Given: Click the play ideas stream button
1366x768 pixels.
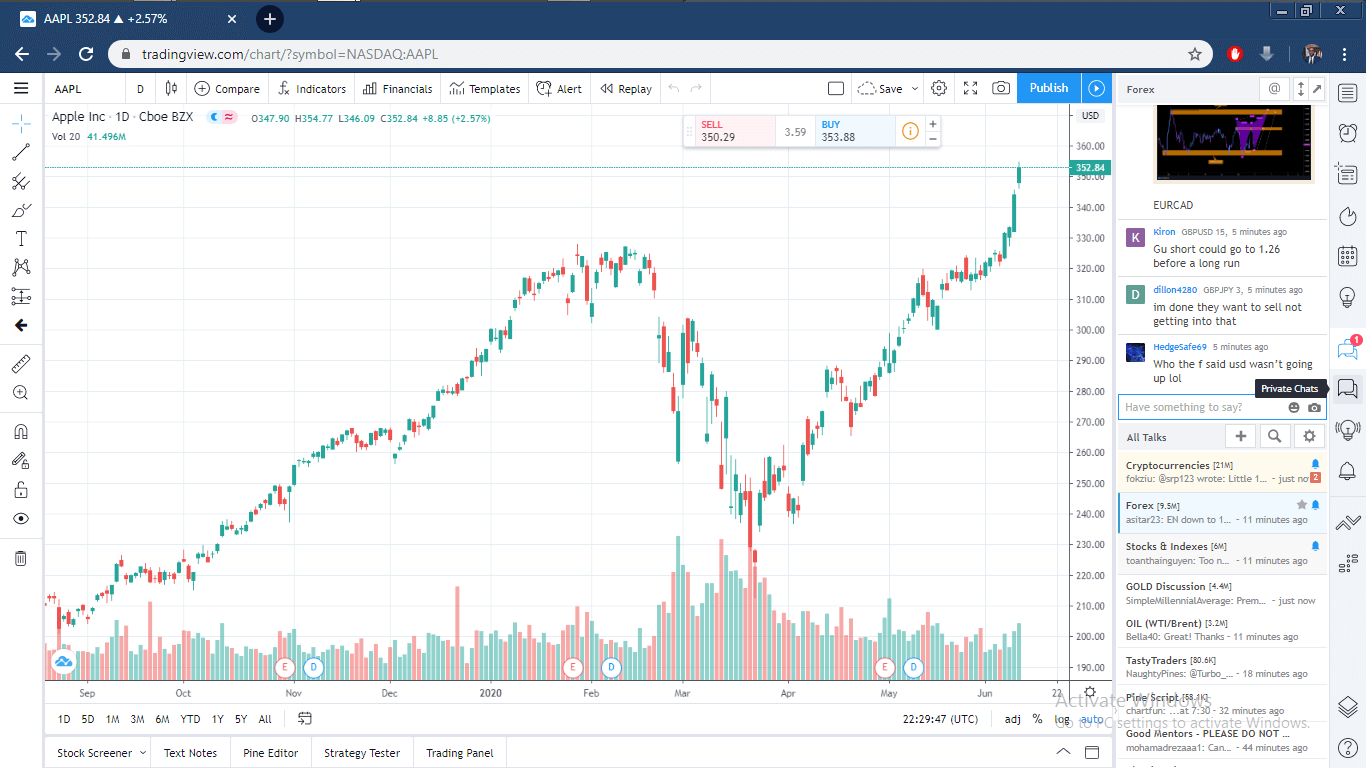Looking at the screenshot, I should pos(1096,88).
